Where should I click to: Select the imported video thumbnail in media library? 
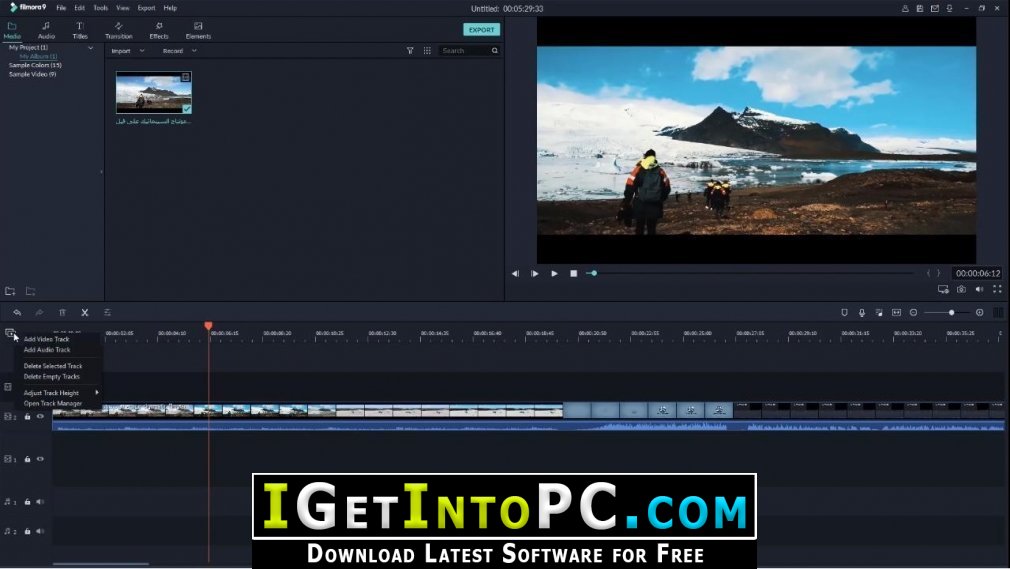tap(153, 92)
